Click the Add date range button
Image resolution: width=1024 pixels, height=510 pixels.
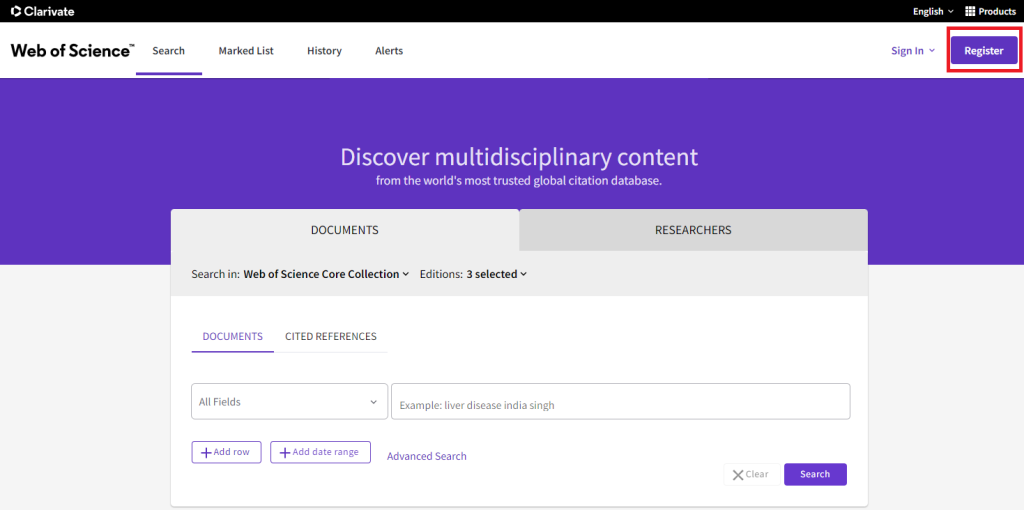[320, 452]
